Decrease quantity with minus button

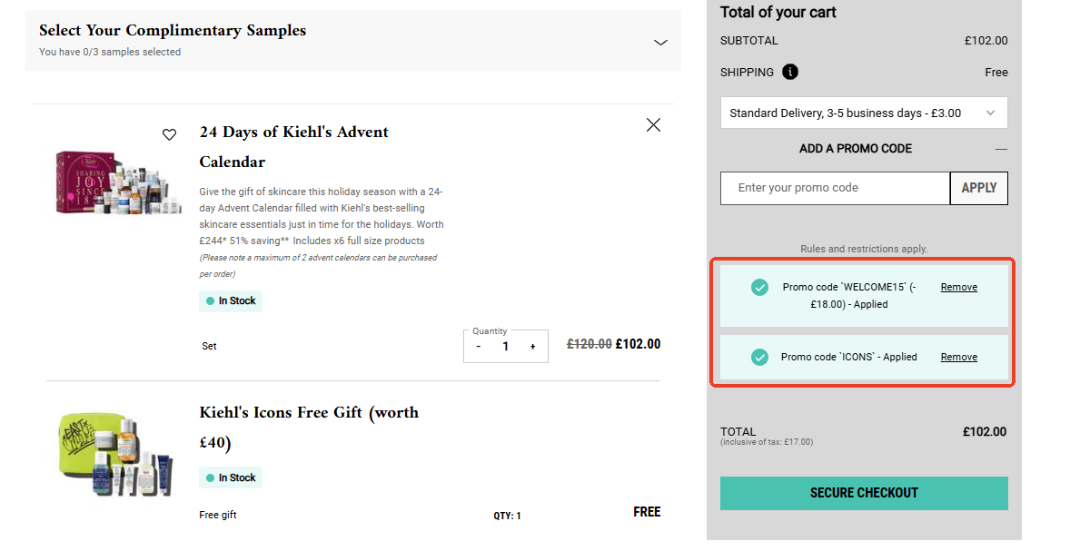(x=479, y=346)
